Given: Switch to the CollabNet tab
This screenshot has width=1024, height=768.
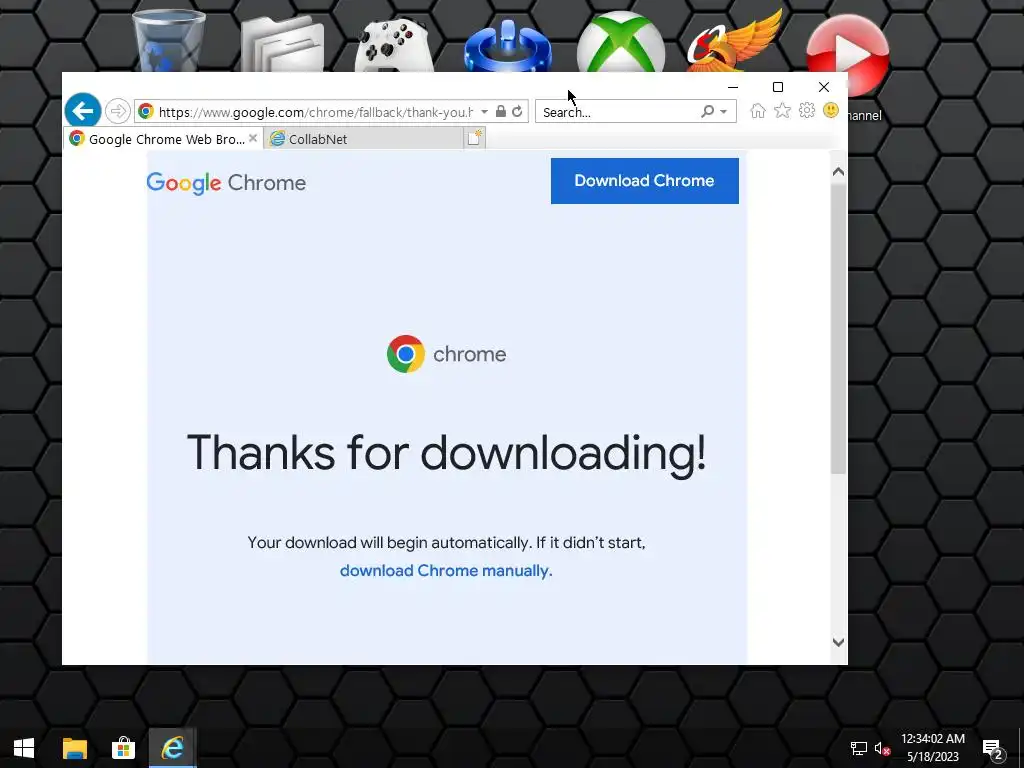Looking at the screenshot, I should coord(363,138).
